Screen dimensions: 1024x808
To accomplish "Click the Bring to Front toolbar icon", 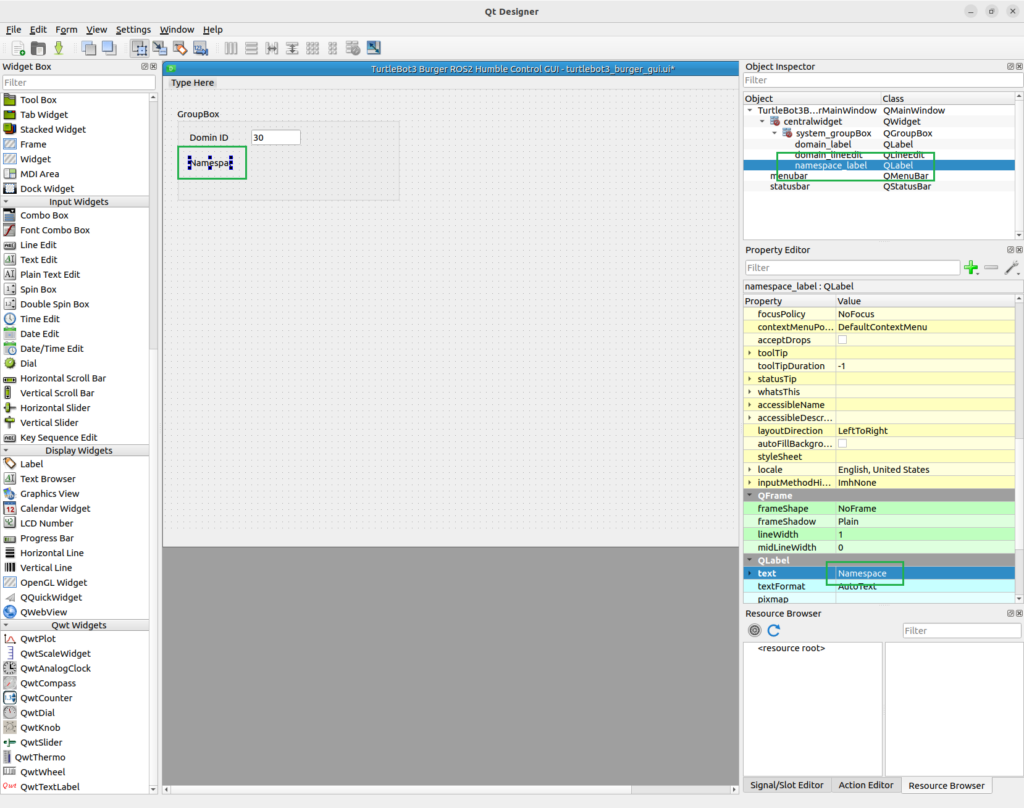I will click(x=109, y=48).
